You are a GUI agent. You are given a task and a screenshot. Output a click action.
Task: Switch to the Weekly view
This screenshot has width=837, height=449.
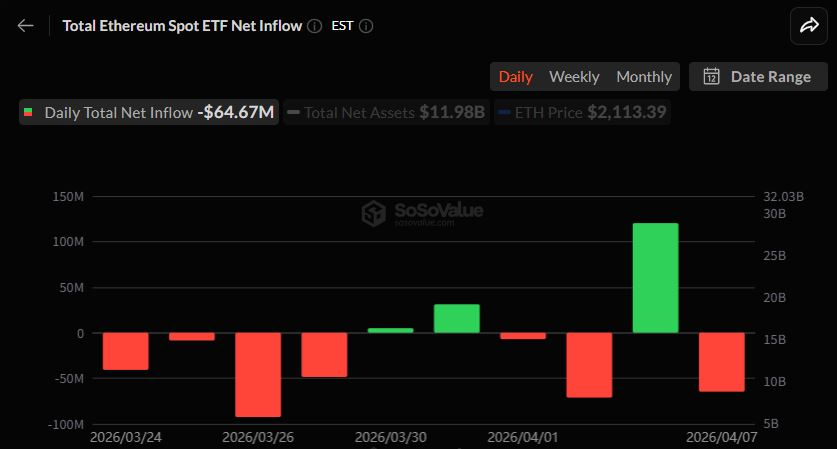pos(574,77)
